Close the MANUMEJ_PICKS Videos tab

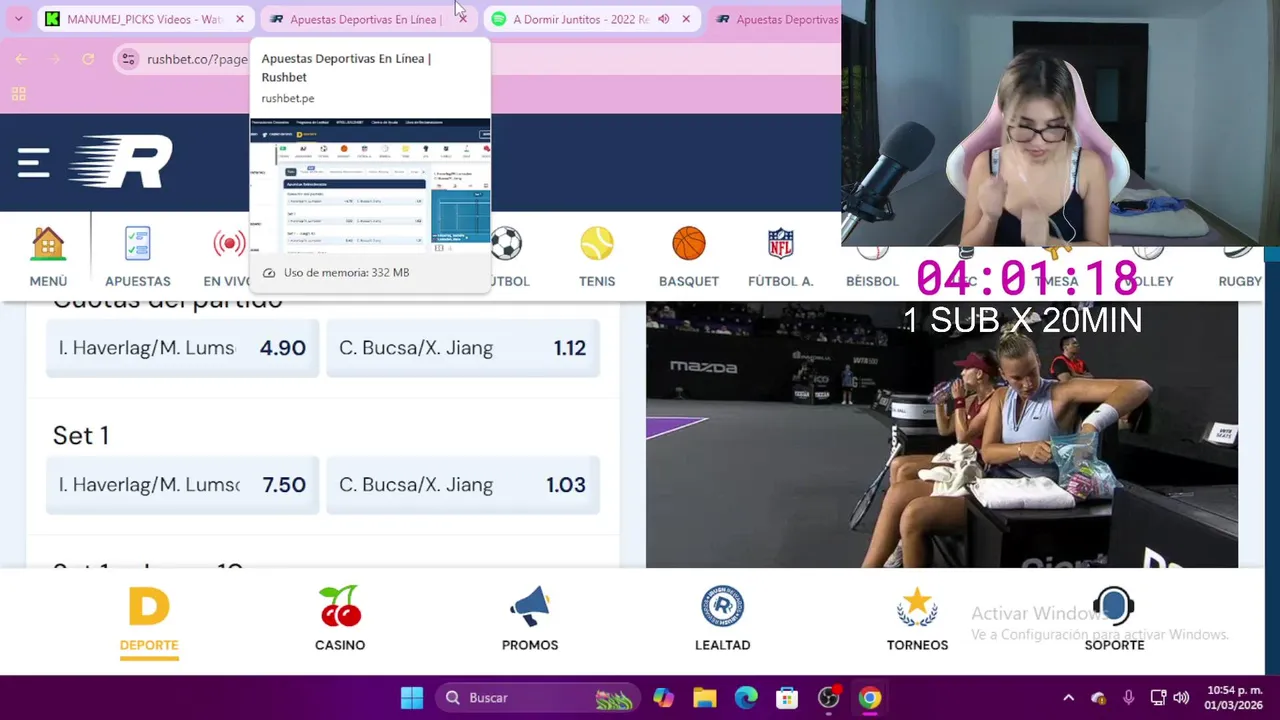(240, 19)
